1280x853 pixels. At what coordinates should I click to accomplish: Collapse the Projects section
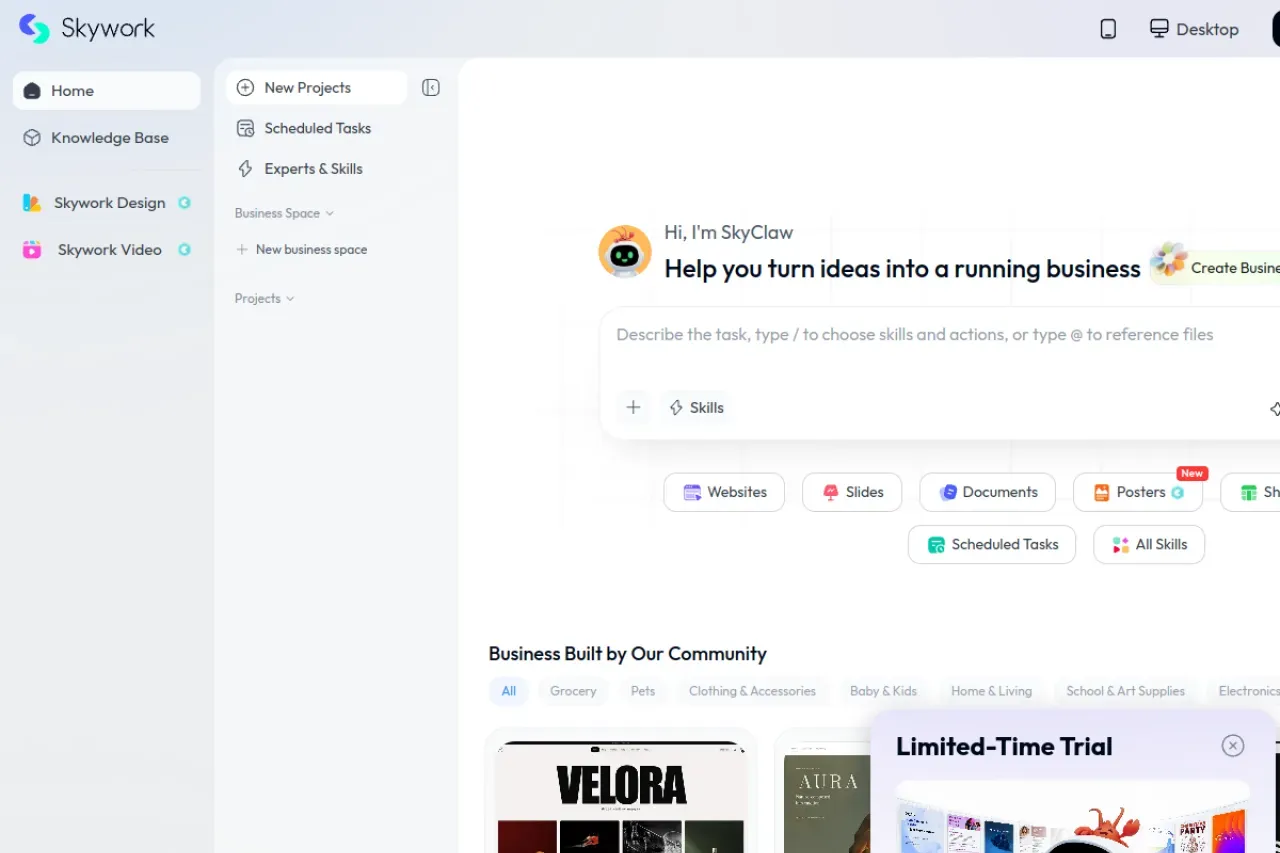[x=264, y=298]
